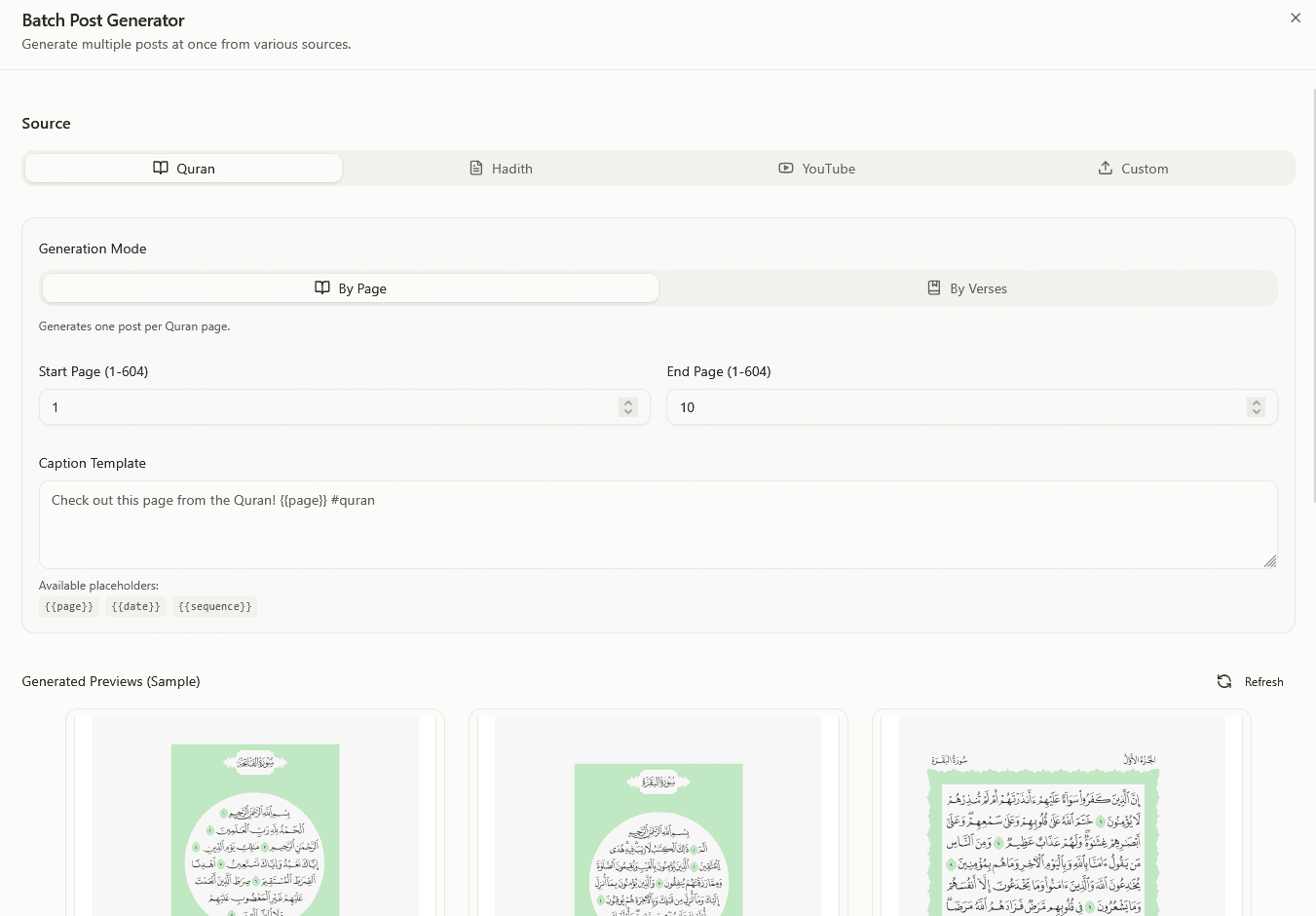This screenshot has width=1316, height=916.
Task: Increment End Page with its stepper control
Action: pos(1256,402)
